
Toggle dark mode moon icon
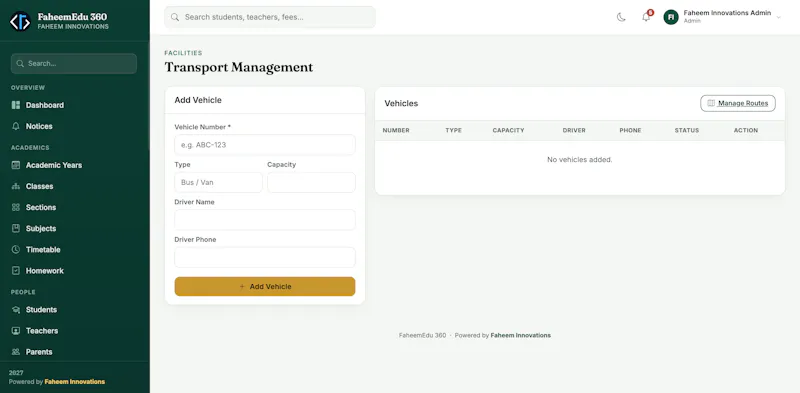coord(621,17)
